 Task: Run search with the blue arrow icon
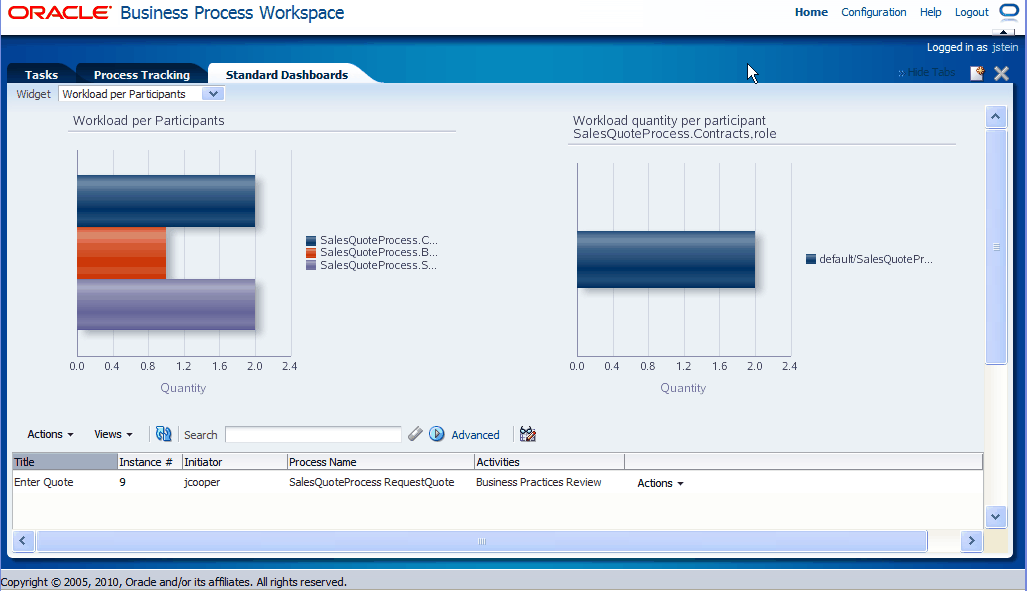click(x=437, y=434)
